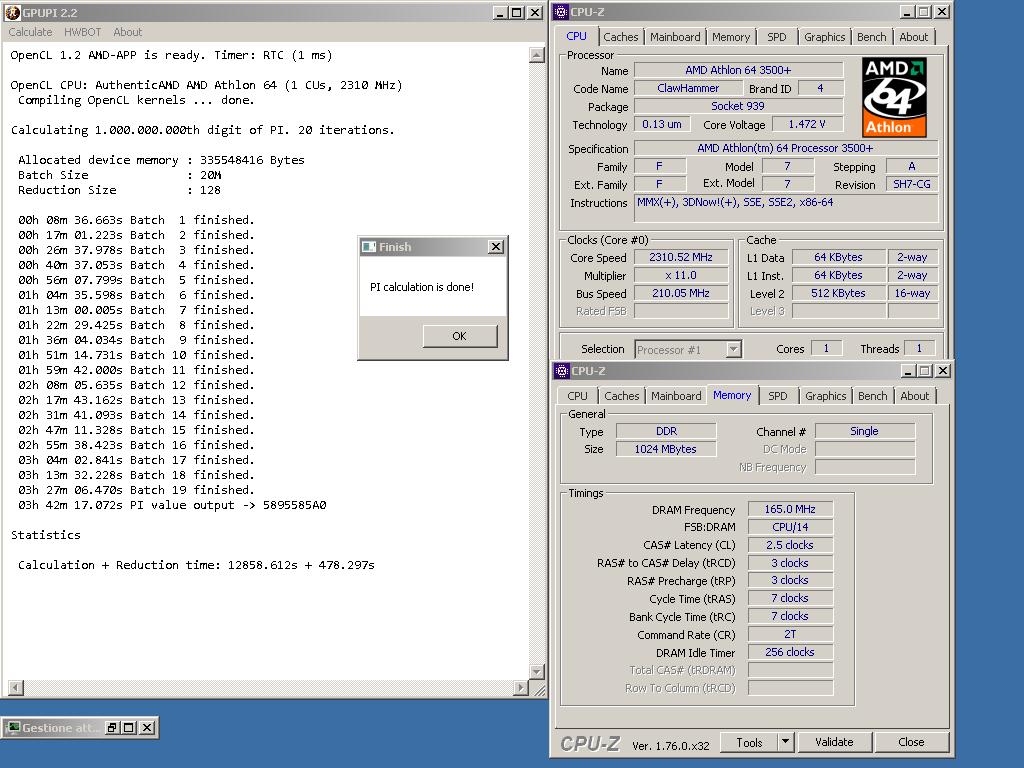Image resolution: width=1024 pixels, height=768 pixels.
Task: Select About tab in lower CPU-Z window
Action: 914,396
